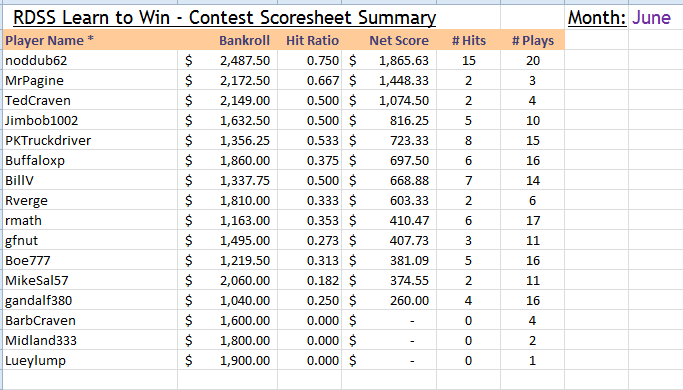The image size is (683, 390).
Task: Select the title cell 'RDSS Learn to Win'
Action: [224, 18]
